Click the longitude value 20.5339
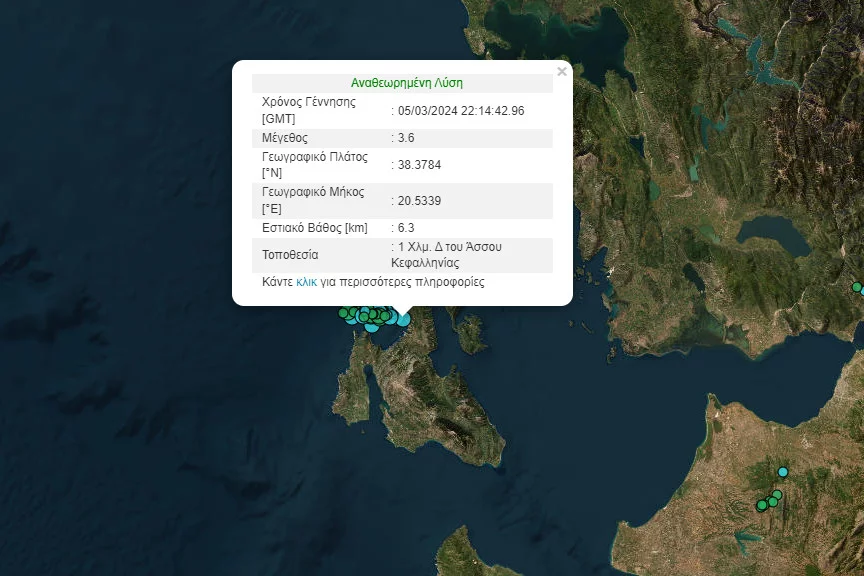 (x=419, y=200)
